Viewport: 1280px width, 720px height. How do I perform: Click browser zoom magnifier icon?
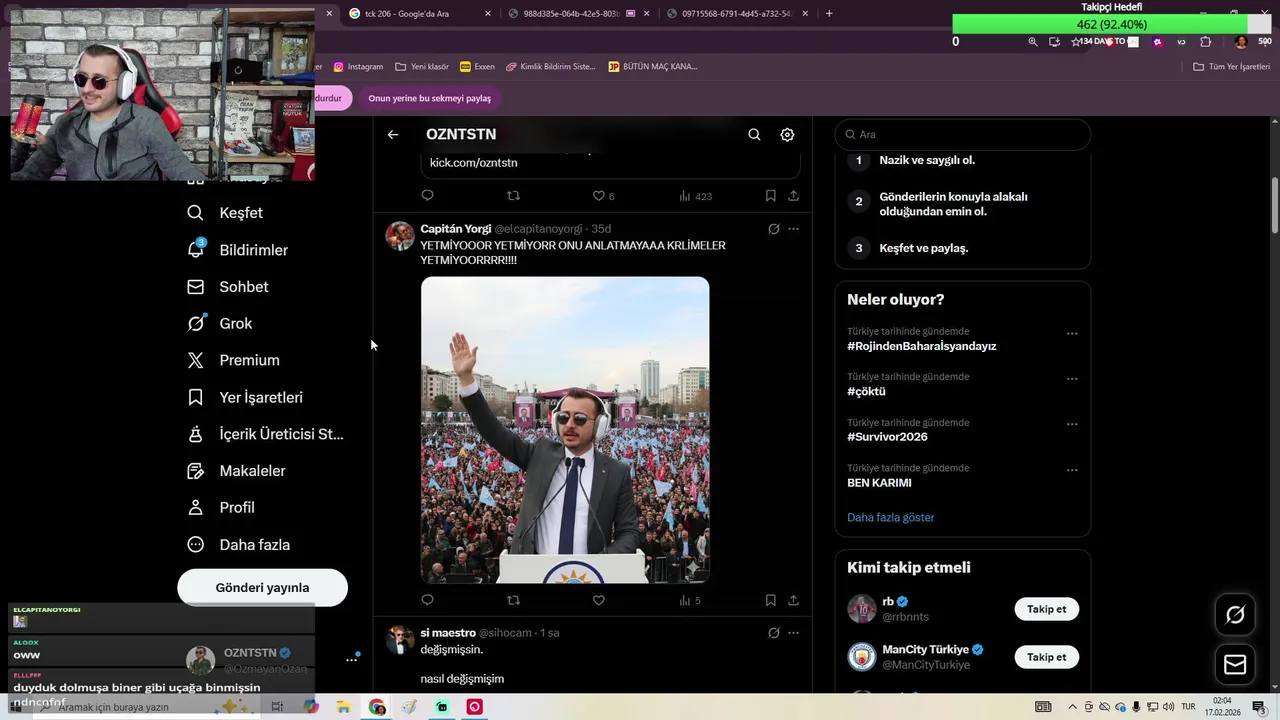[1033, 42]
